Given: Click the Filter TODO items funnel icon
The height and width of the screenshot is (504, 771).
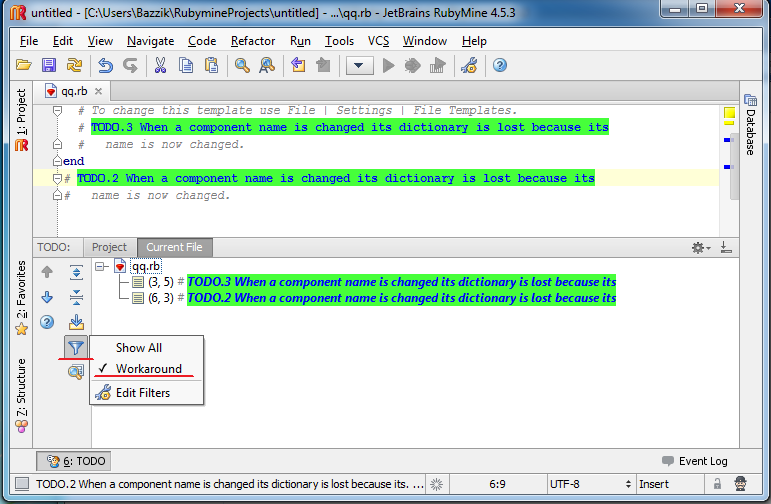Looking at the screenshot, I should click(76, 348).
